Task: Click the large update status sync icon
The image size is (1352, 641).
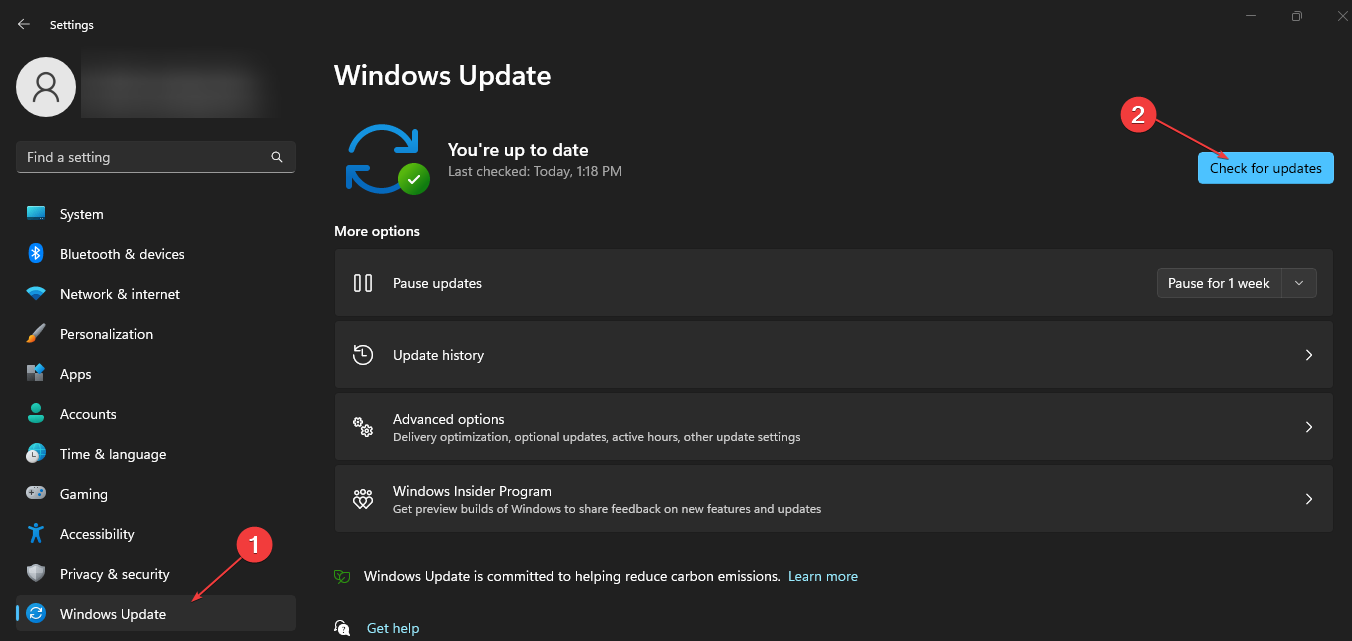Action: click(x=386, y=158)
